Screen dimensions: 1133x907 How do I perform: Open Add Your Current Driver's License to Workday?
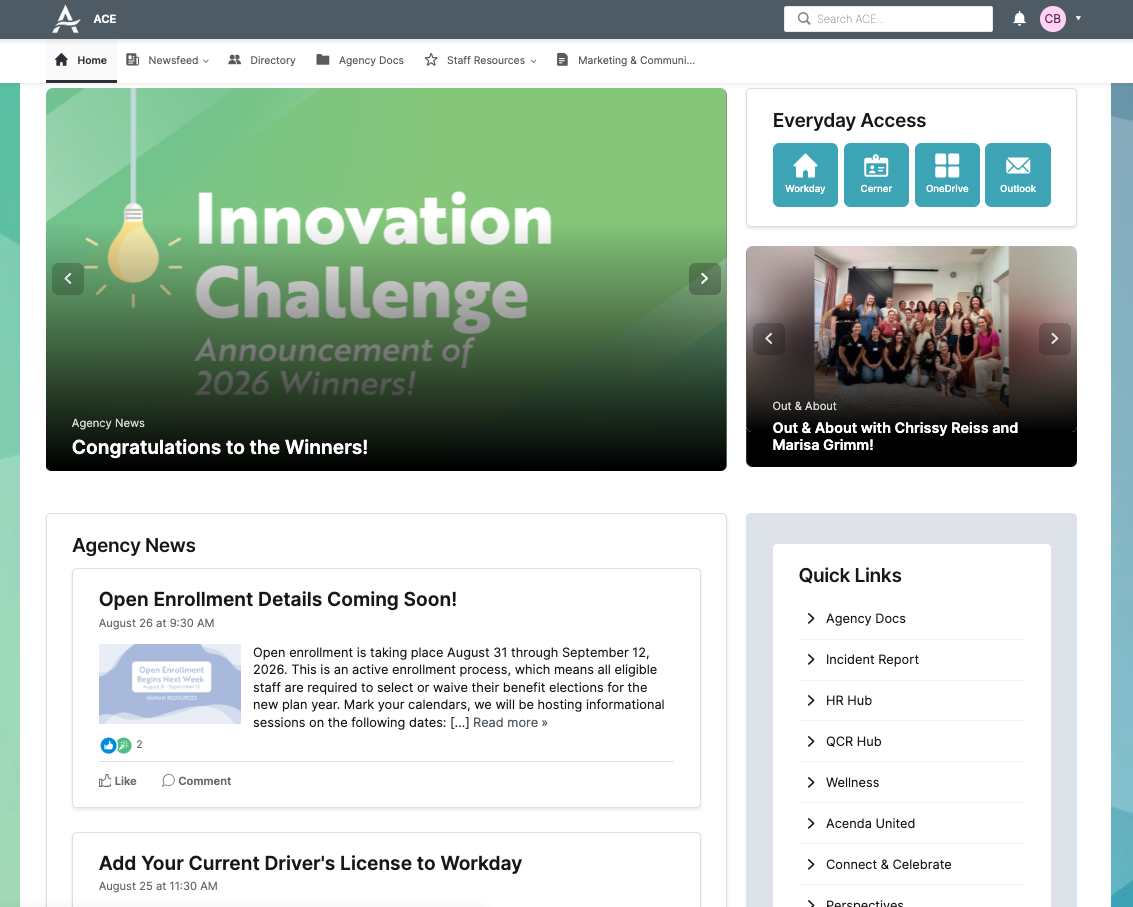pyautogui.click(x=310, y=863)
